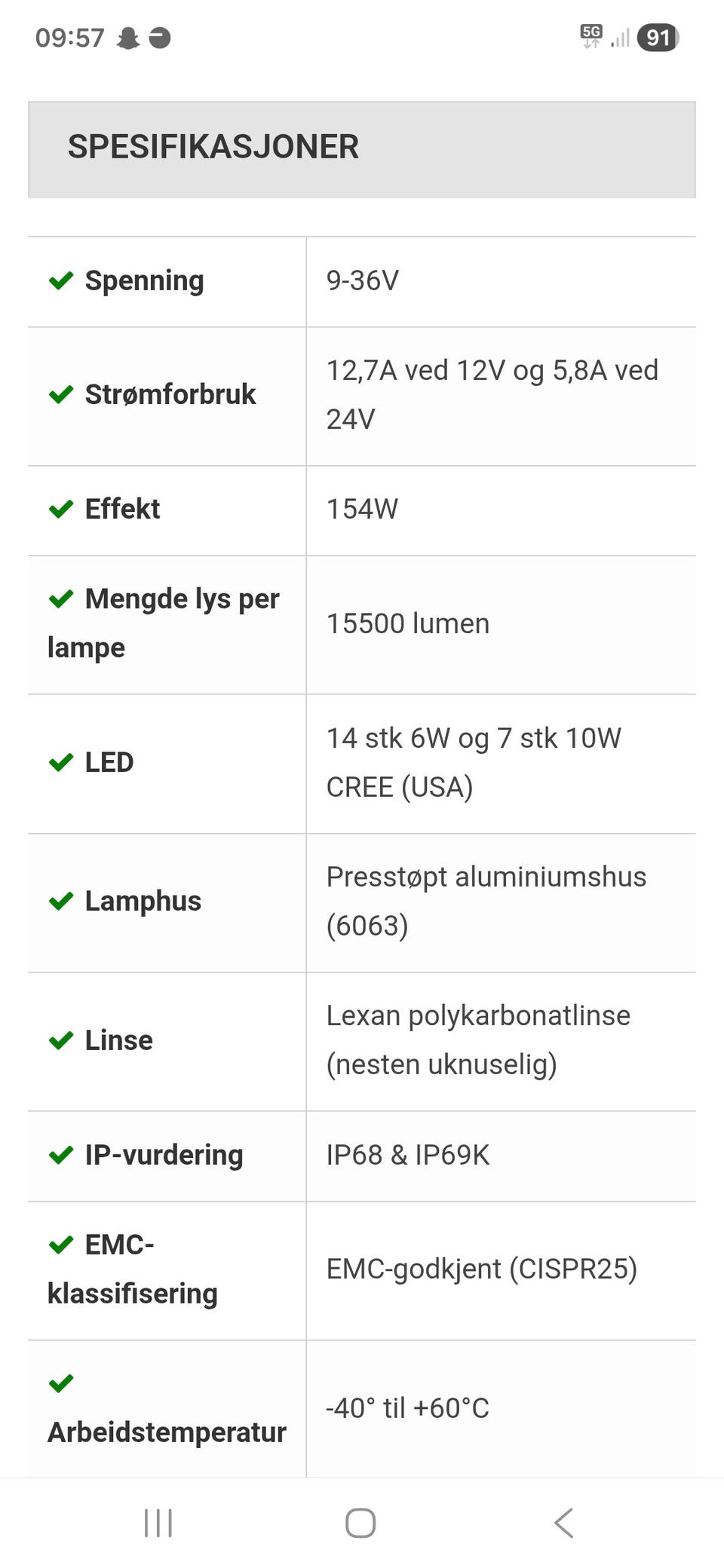Viewport: 724px width, 1568px height.
Task: Tap the Snapchat notification icon
Action: pyautogui.click(x=128, y=38)
